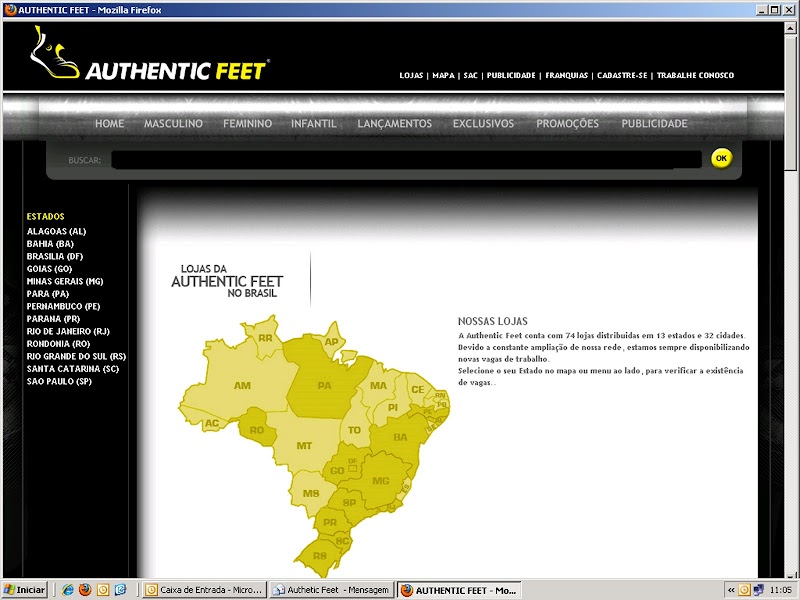Launch Outlook from the quick launch bar
800x600 pixels.
103,590
